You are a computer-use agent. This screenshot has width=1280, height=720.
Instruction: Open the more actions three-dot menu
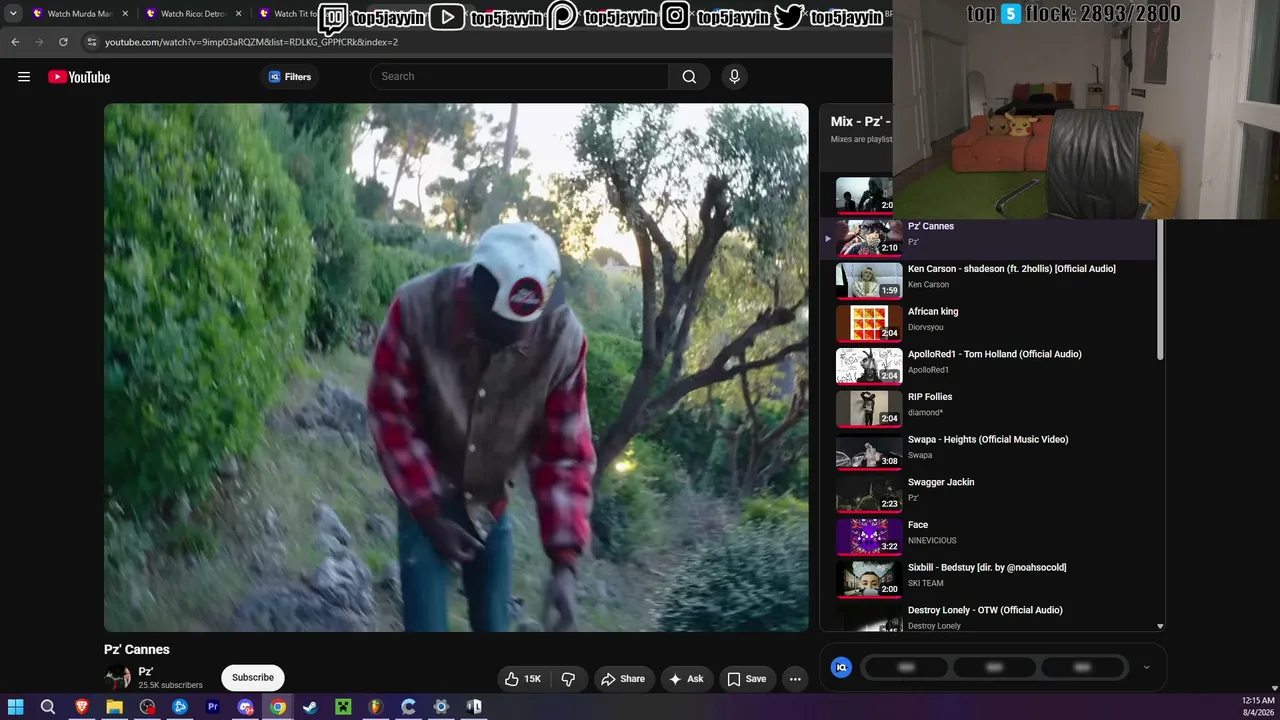(795, 679)
